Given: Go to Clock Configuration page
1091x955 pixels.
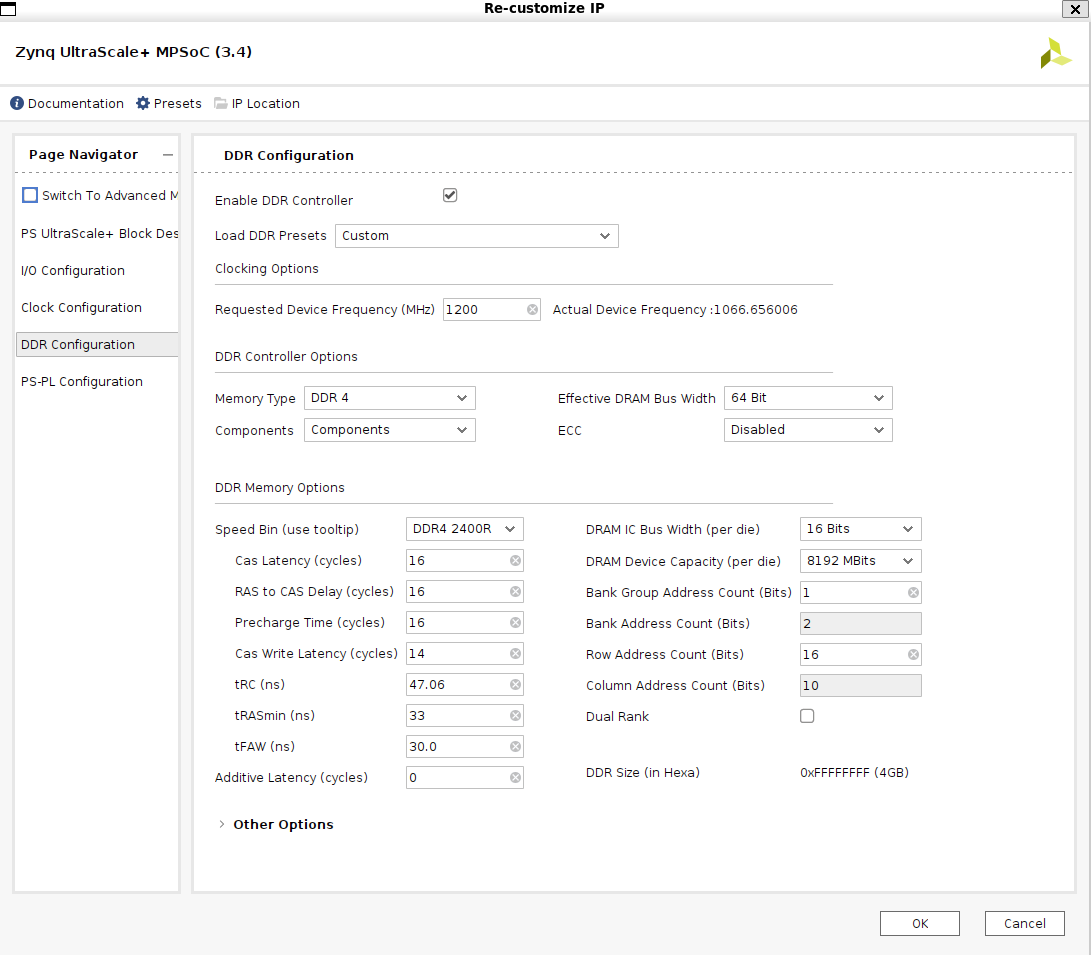Looking at the screenshot, I should point(81,307).
